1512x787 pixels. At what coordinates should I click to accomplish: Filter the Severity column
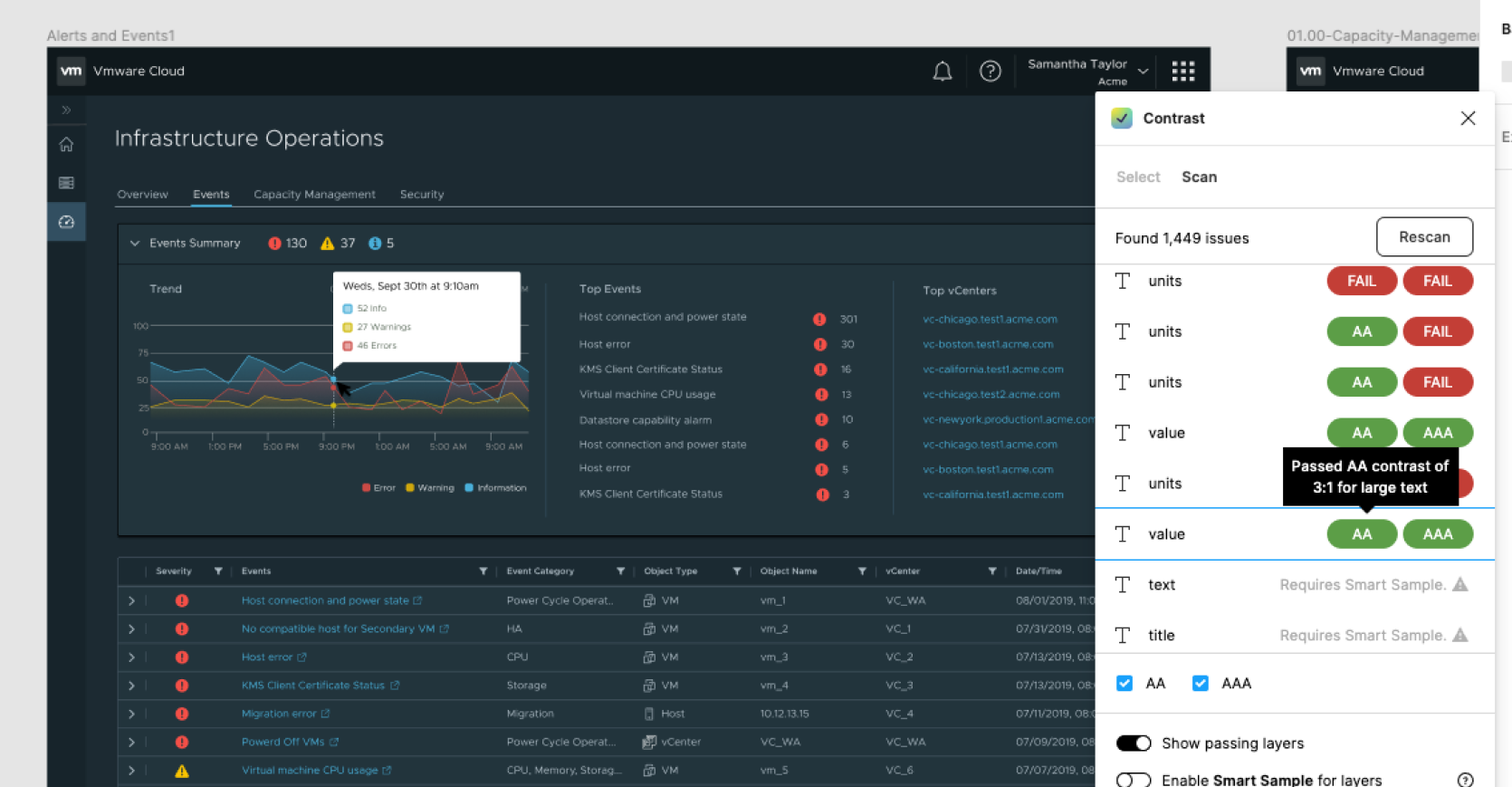[218, 571]
